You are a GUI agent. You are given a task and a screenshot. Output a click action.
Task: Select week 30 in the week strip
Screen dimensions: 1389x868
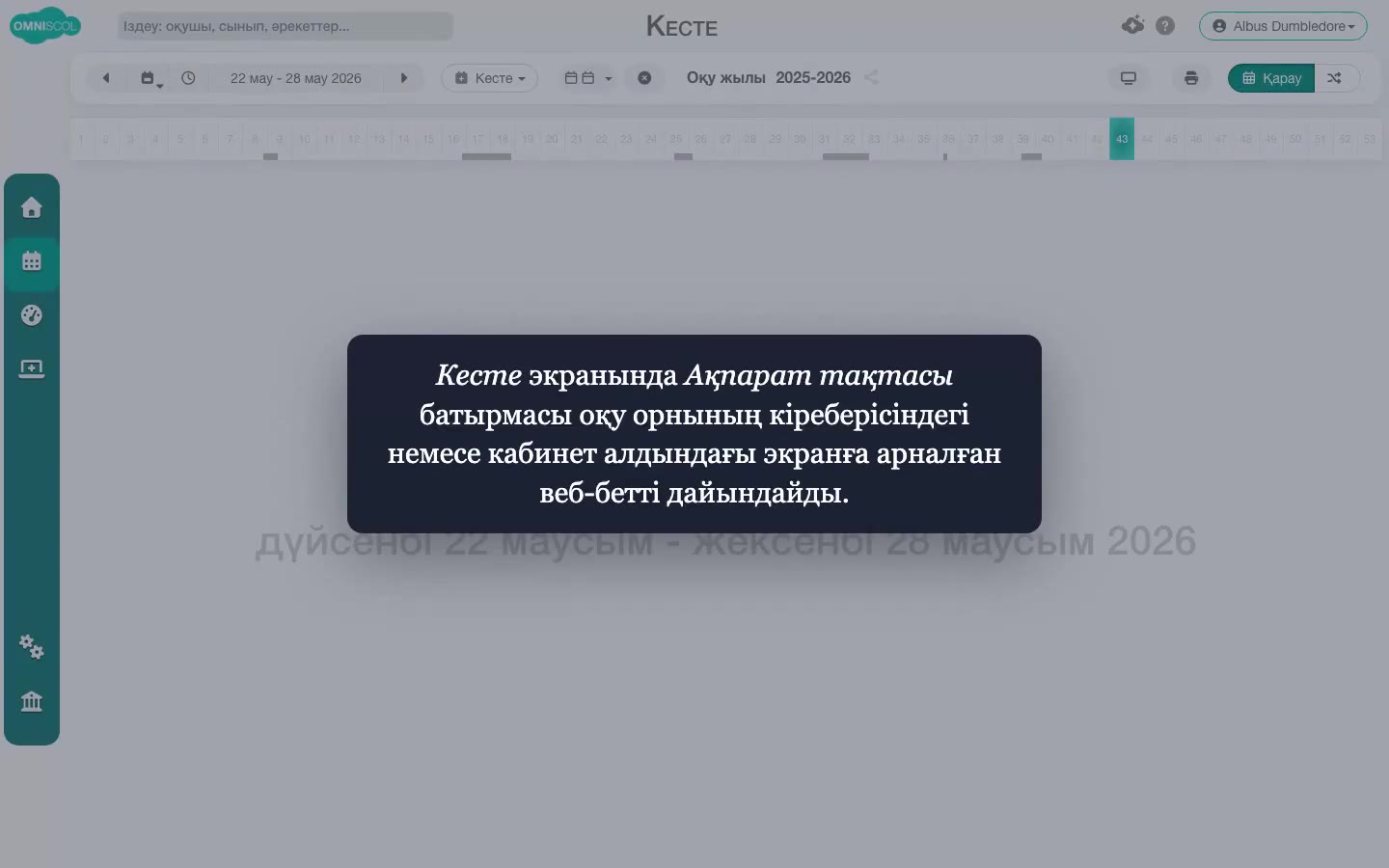tap(800, 139)
